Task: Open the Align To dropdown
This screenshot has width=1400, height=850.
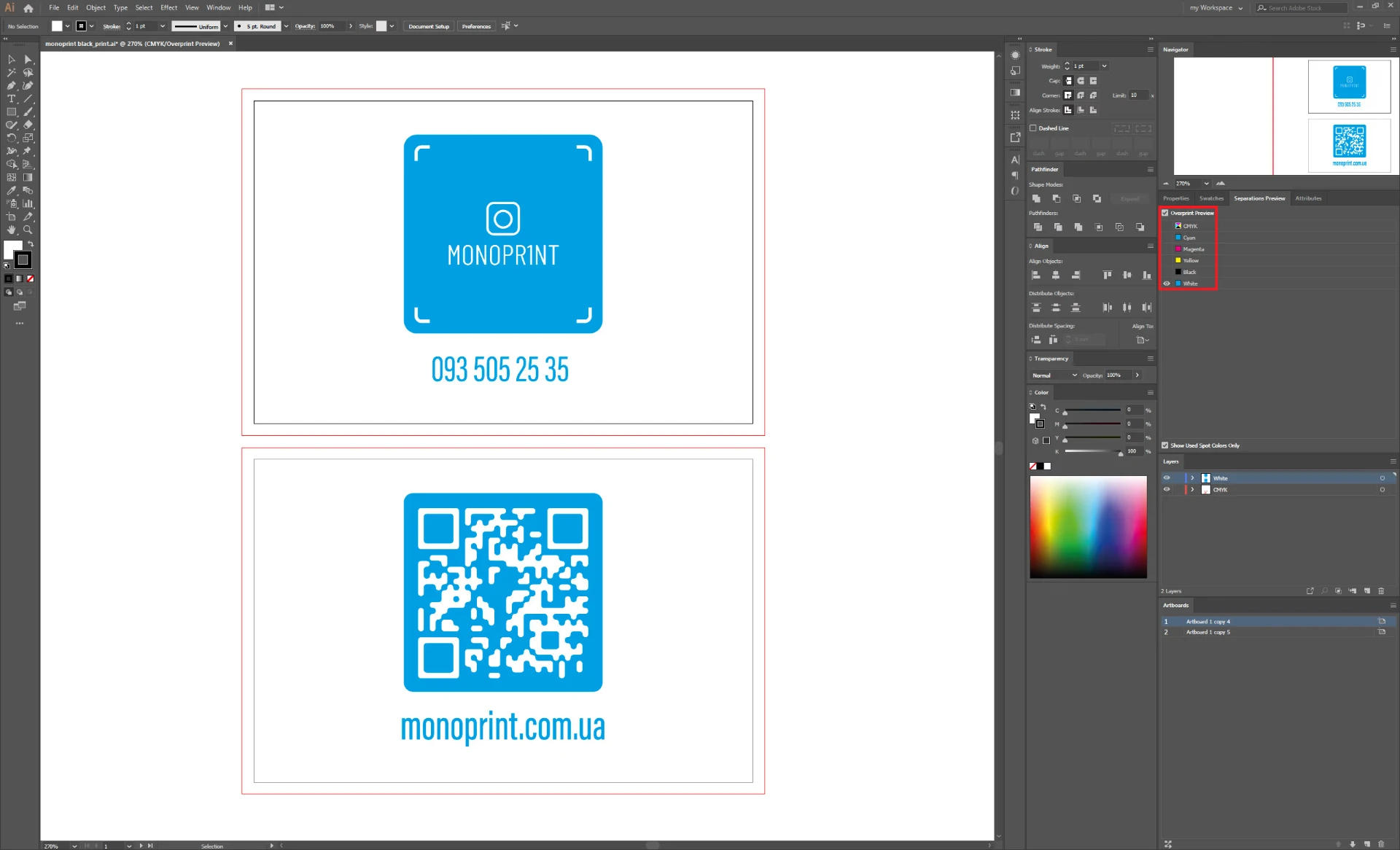Action: (1143, 340)
